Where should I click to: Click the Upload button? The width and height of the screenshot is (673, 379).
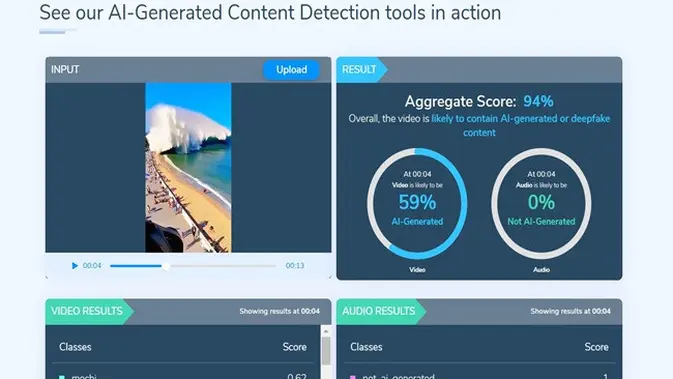pyautogui.click(x=291, y=70)
